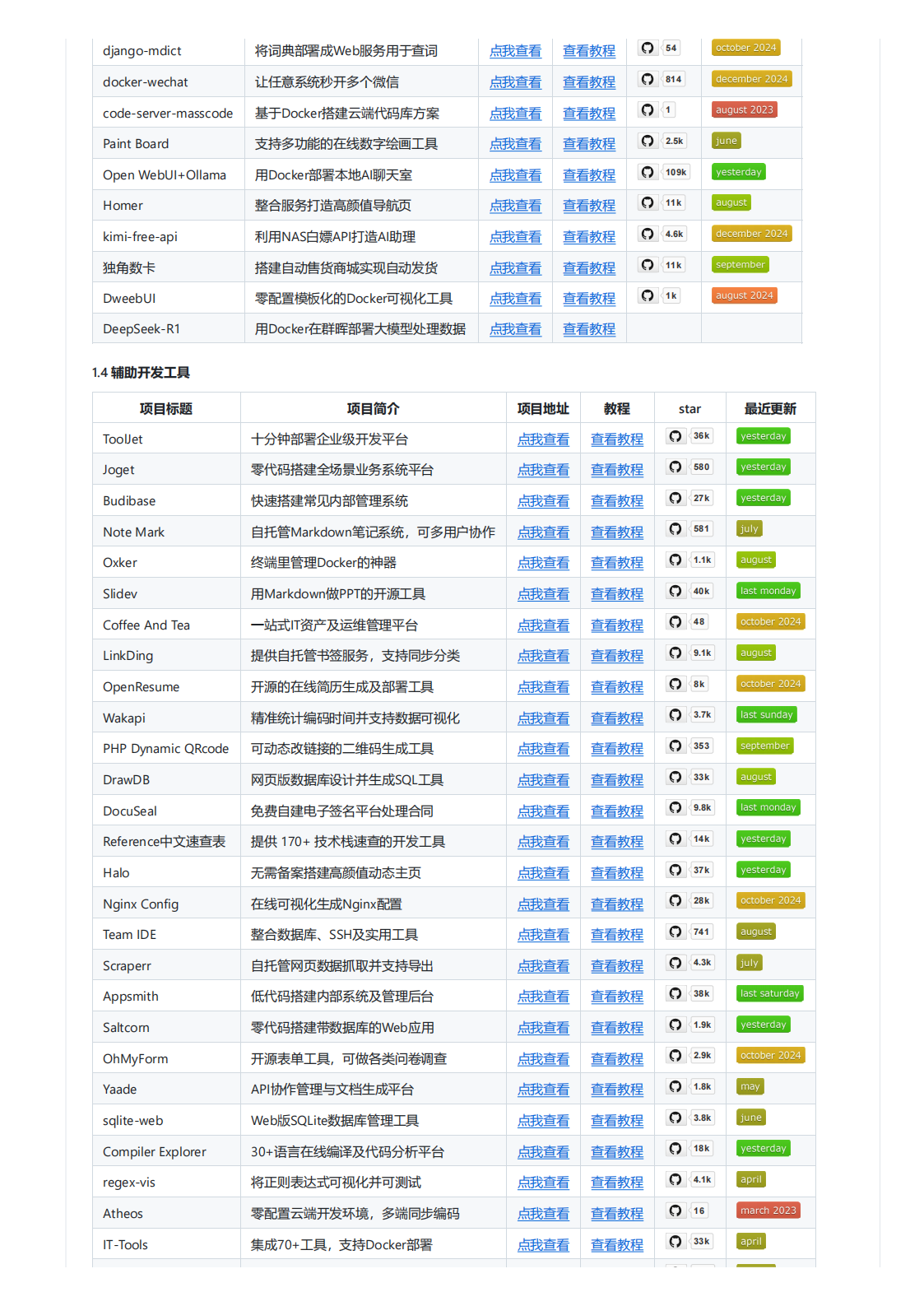The height and width of the screenshot is (1306, 924).
Task: Click GitHub icon in Homer row
Action: pos(648,202)
